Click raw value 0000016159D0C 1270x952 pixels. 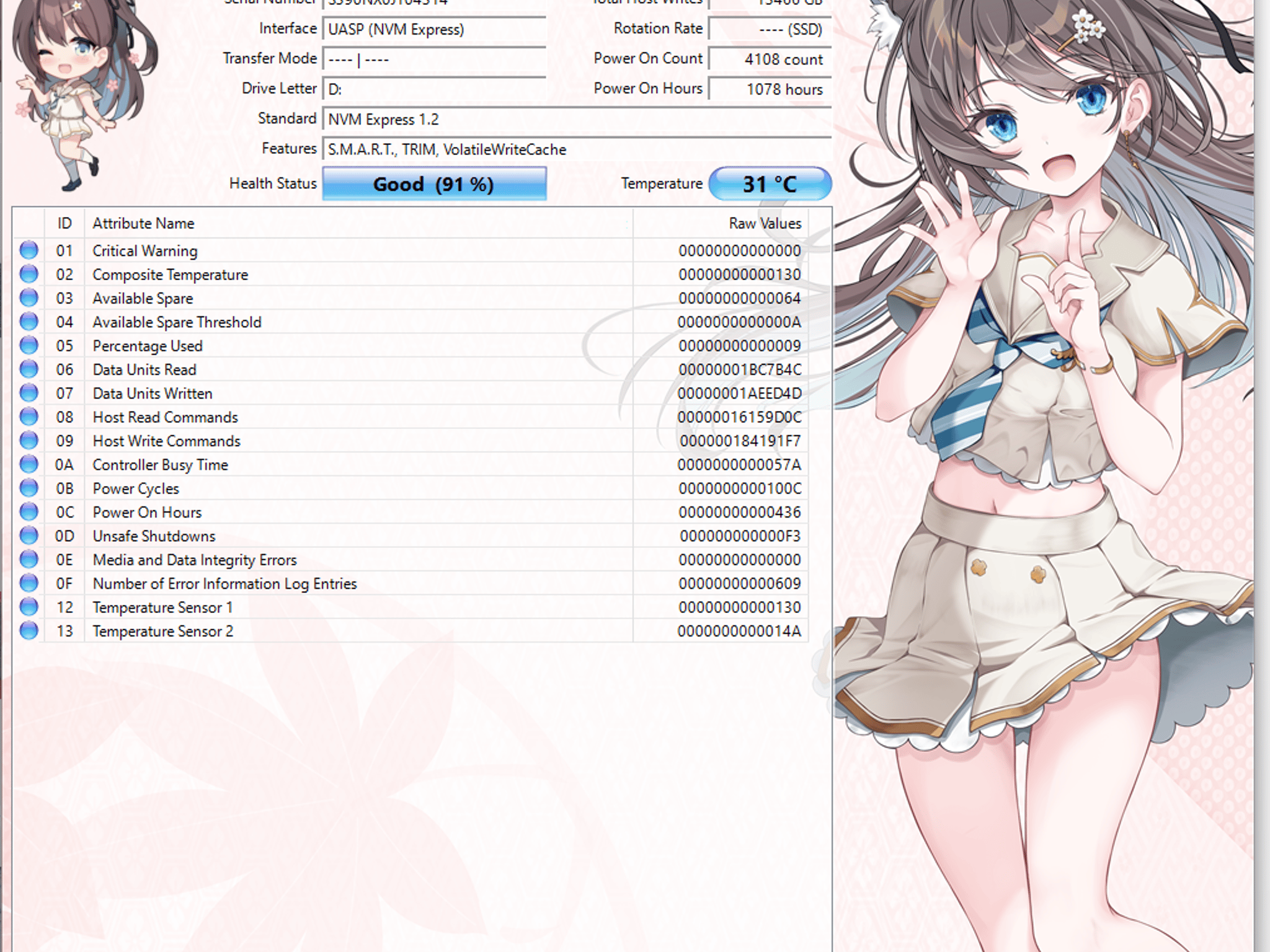[x=739, y=417]
